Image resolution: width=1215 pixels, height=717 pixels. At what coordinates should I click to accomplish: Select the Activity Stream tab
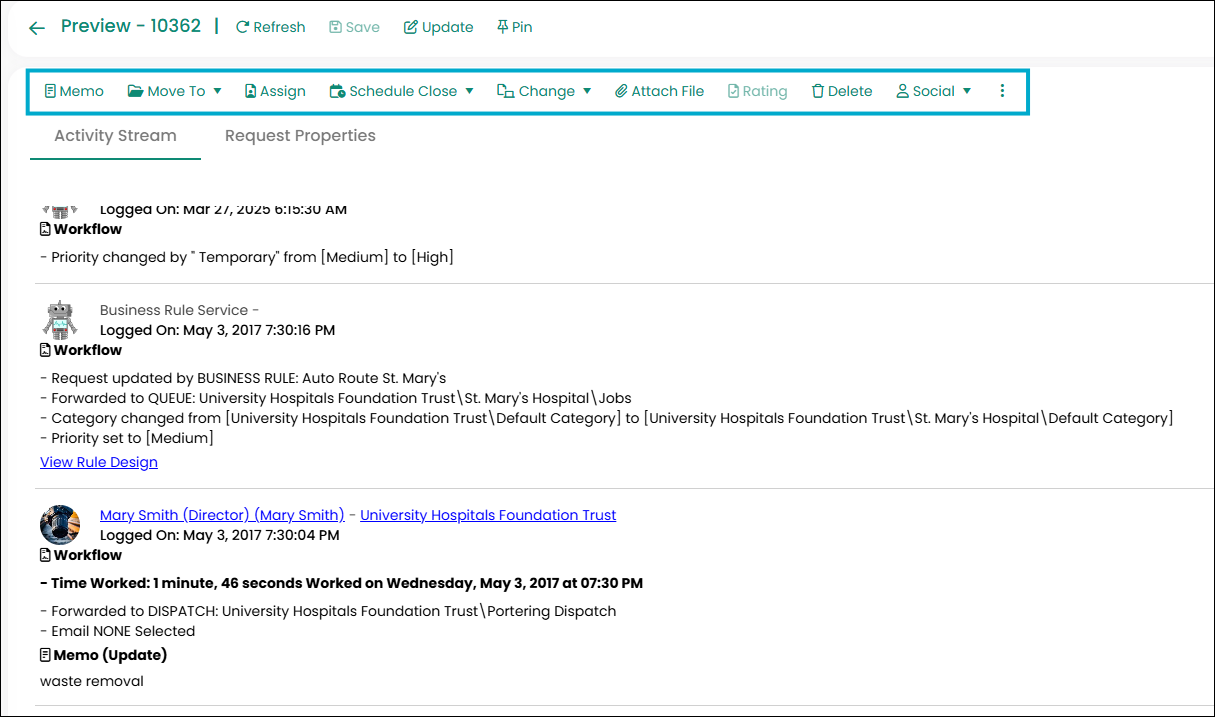[115, 136]
